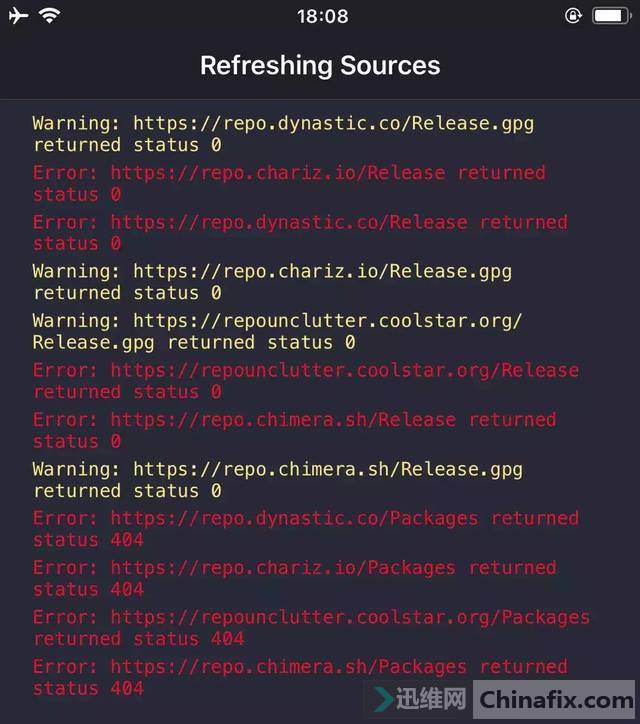The height and width of the screenshot is (724, 640).
Task: Tap the airplane mode icon
Action: pos(18,16)
